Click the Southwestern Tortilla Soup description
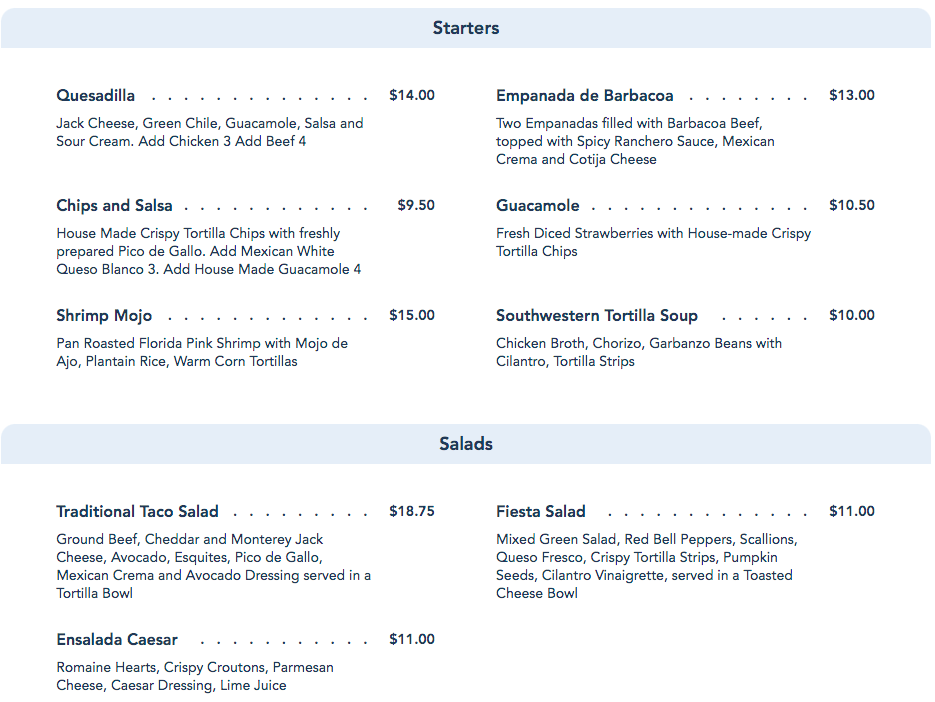Viewport: 935px width, 702px height. coord(639,352)
